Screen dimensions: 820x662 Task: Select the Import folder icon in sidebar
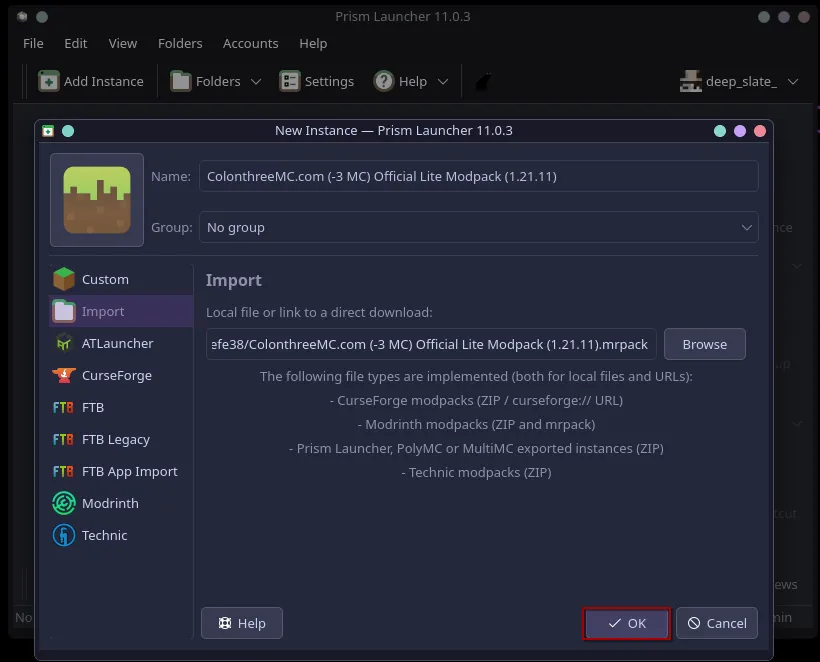click(x=64, y=311)
